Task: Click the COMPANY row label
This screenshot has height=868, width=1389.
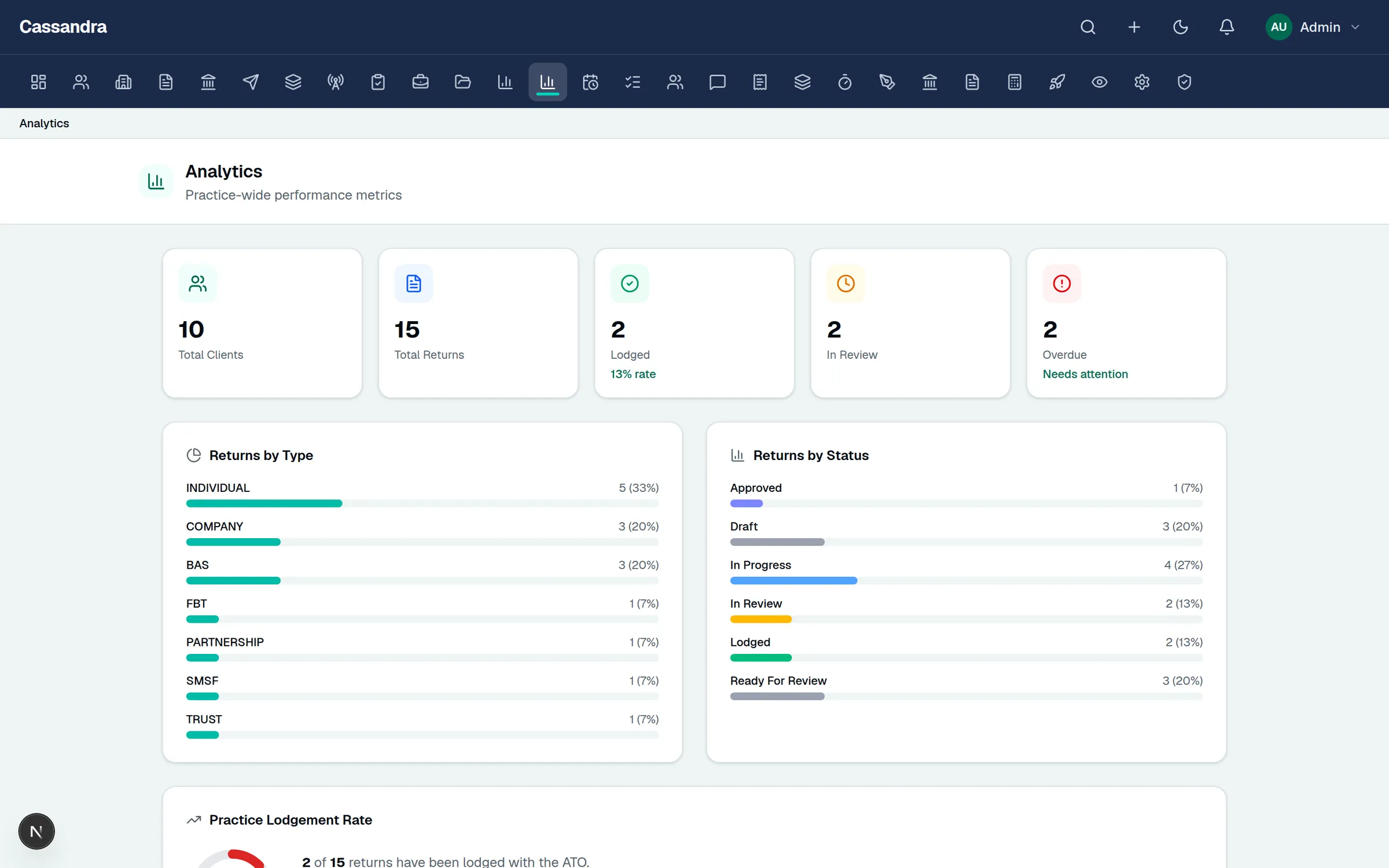Action: (x=215, y=527)
